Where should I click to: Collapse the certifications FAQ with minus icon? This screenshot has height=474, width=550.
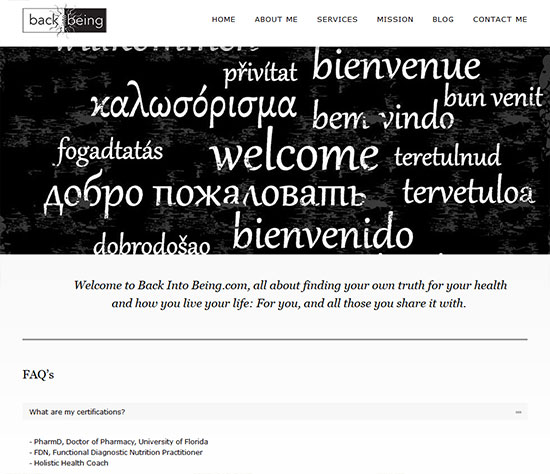518,412
